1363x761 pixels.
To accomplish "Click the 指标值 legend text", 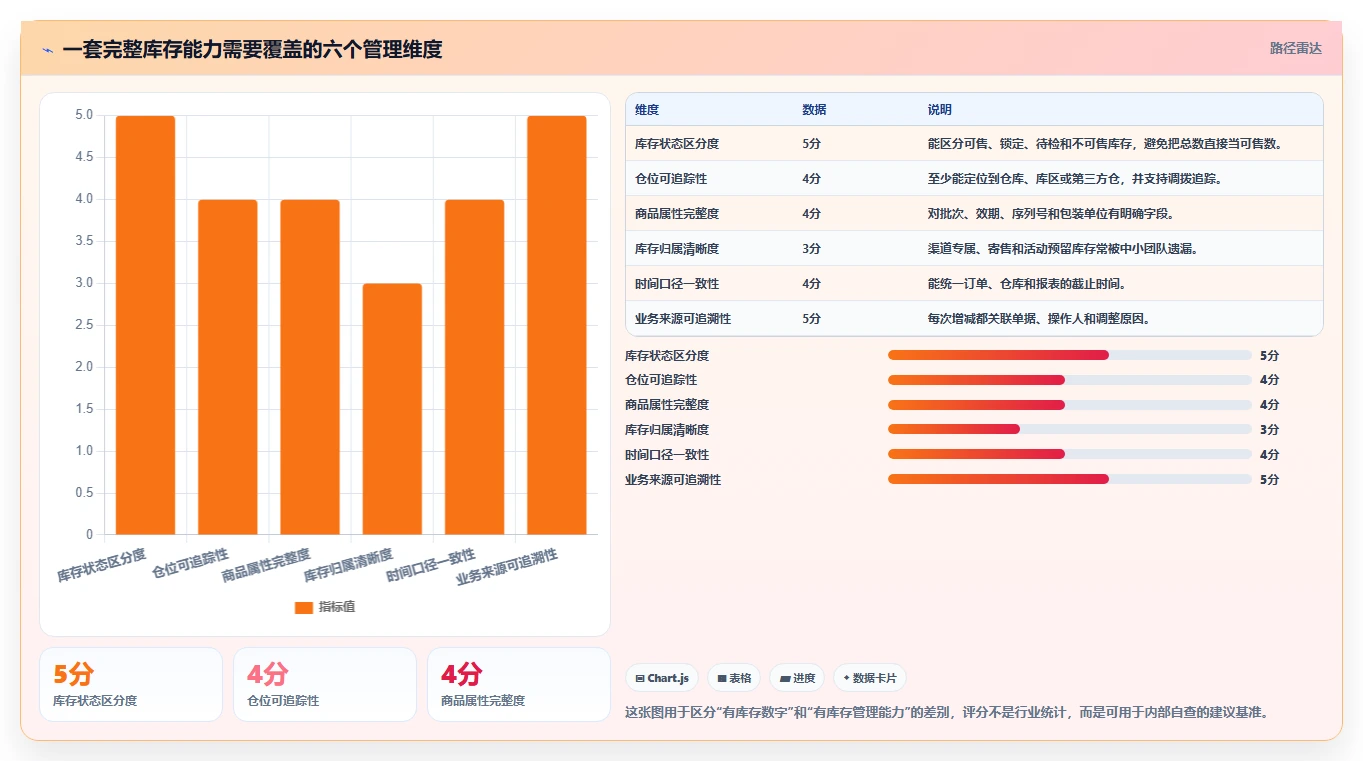I will point(337,607).
